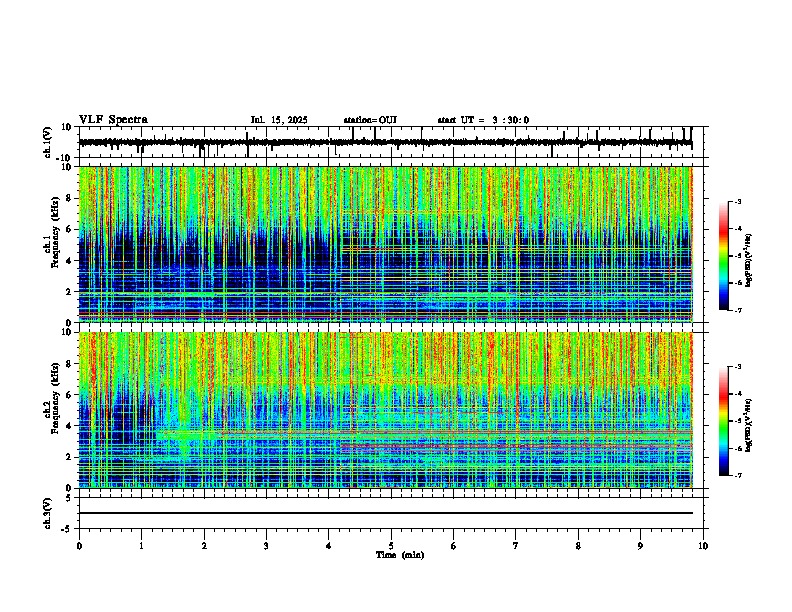The image size is (792, 612).
Task: Click the "-7" label on ch.1 colorbar
Action: [x=737, y=310]
